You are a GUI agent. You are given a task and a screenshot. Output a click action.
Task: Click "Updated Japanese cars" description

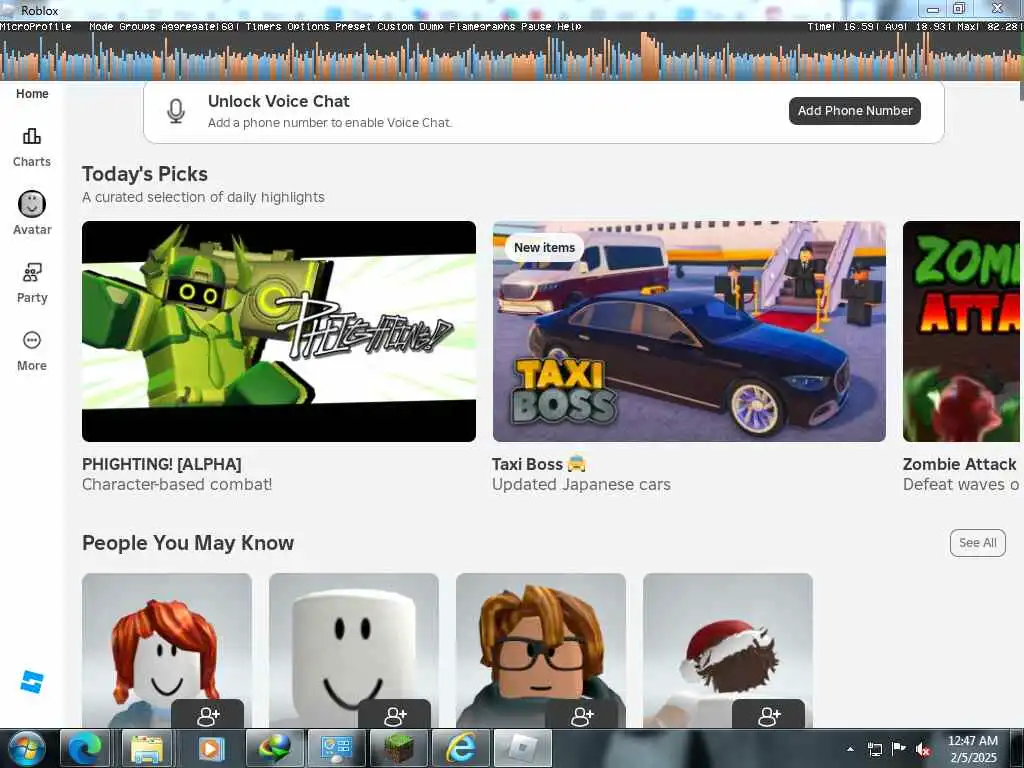(x=581, y=485)
